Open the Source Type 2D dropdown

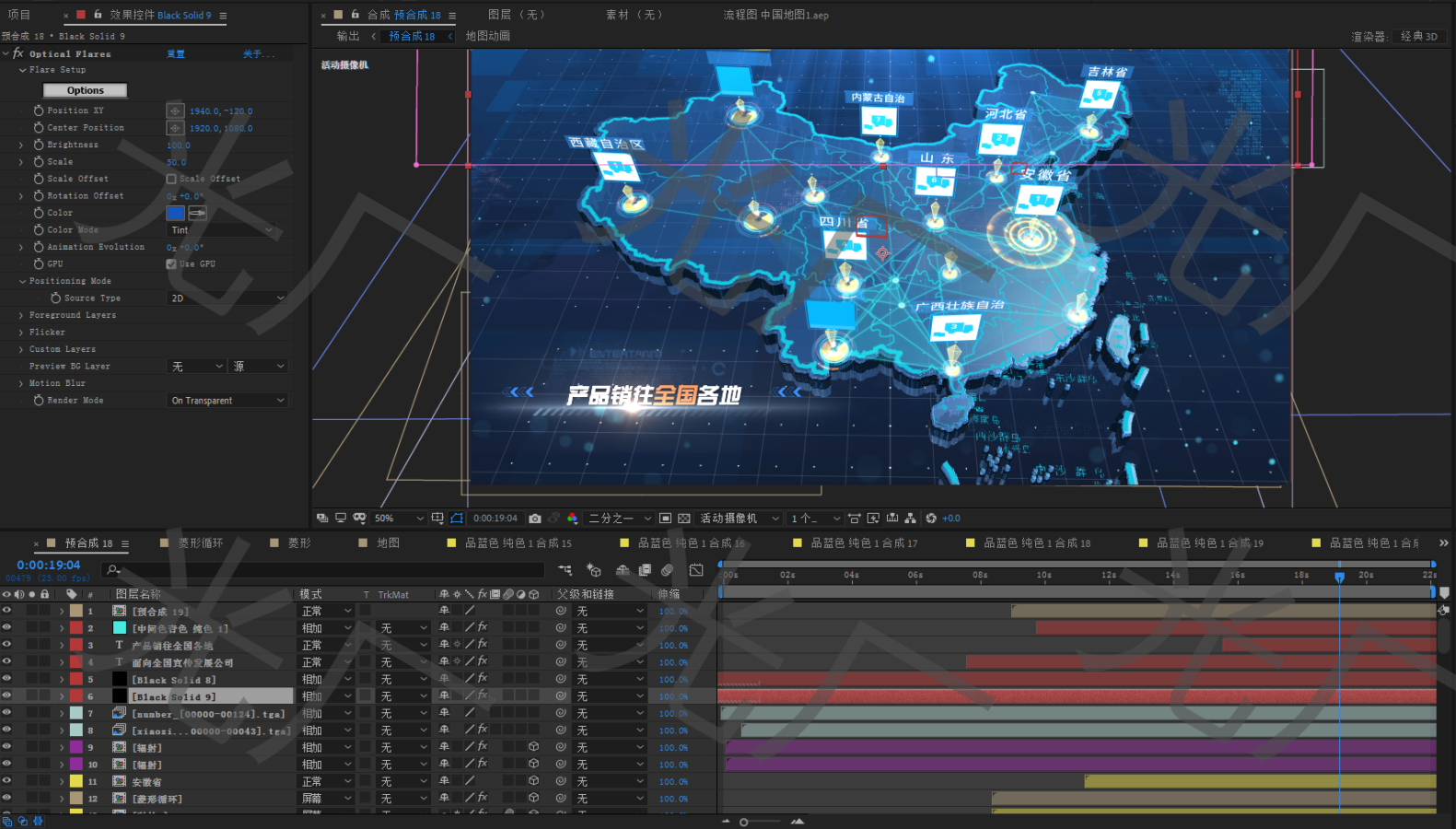[x=227, y=298]
